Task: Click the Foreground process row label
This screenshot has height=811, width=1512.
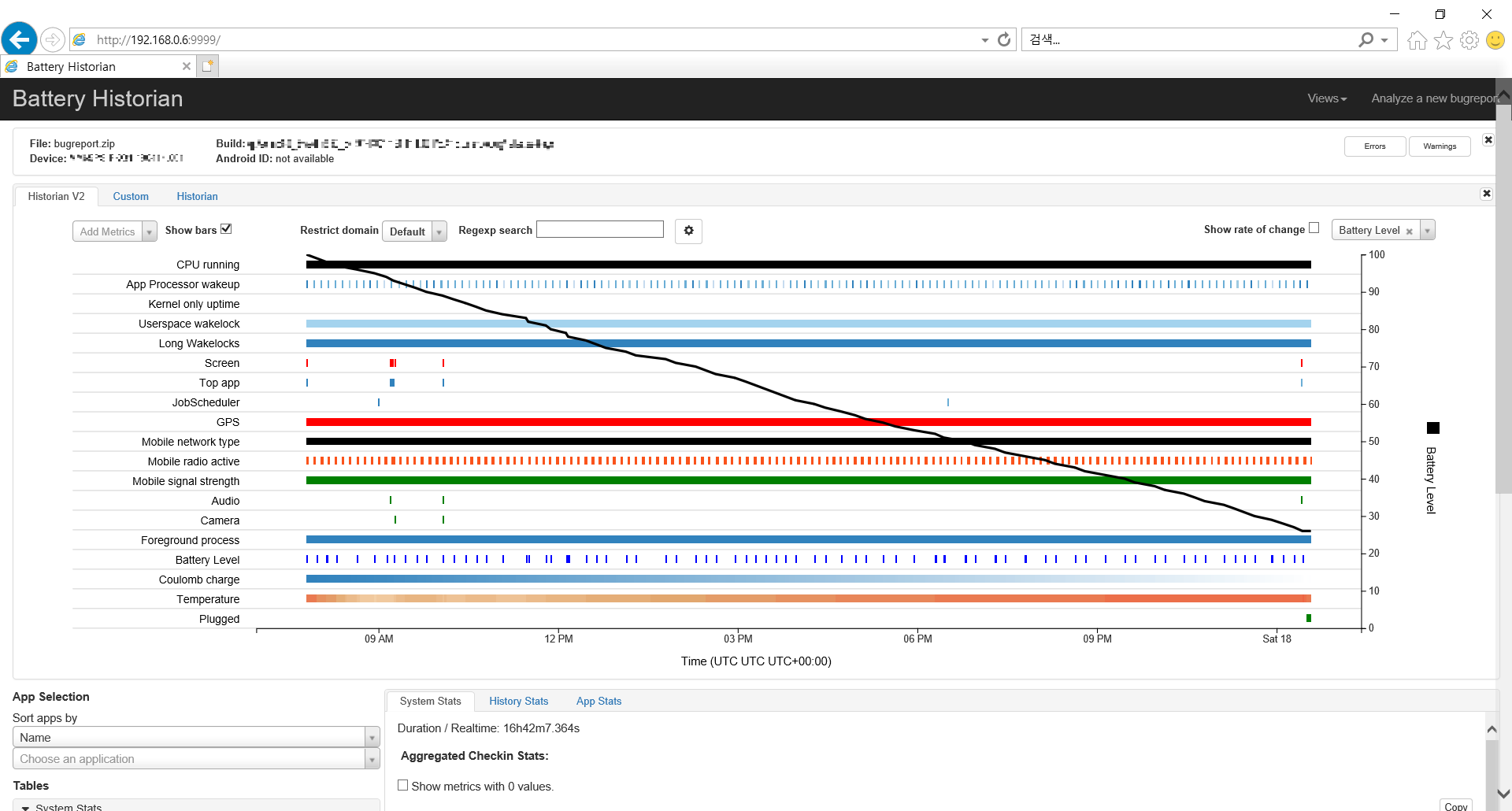Action: point(190,540)
